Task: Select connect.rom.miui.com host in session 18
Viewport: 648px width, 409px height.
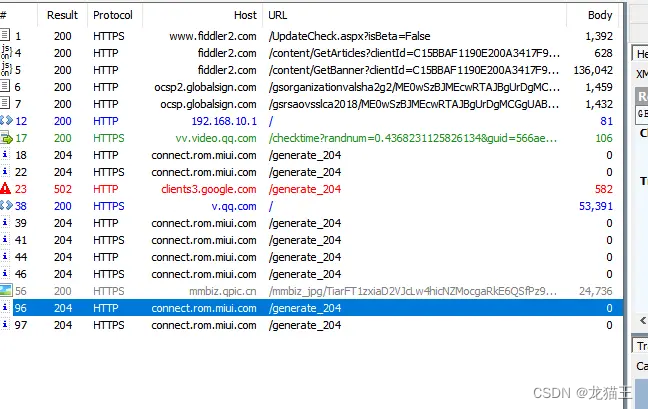Action: [204, 155]
